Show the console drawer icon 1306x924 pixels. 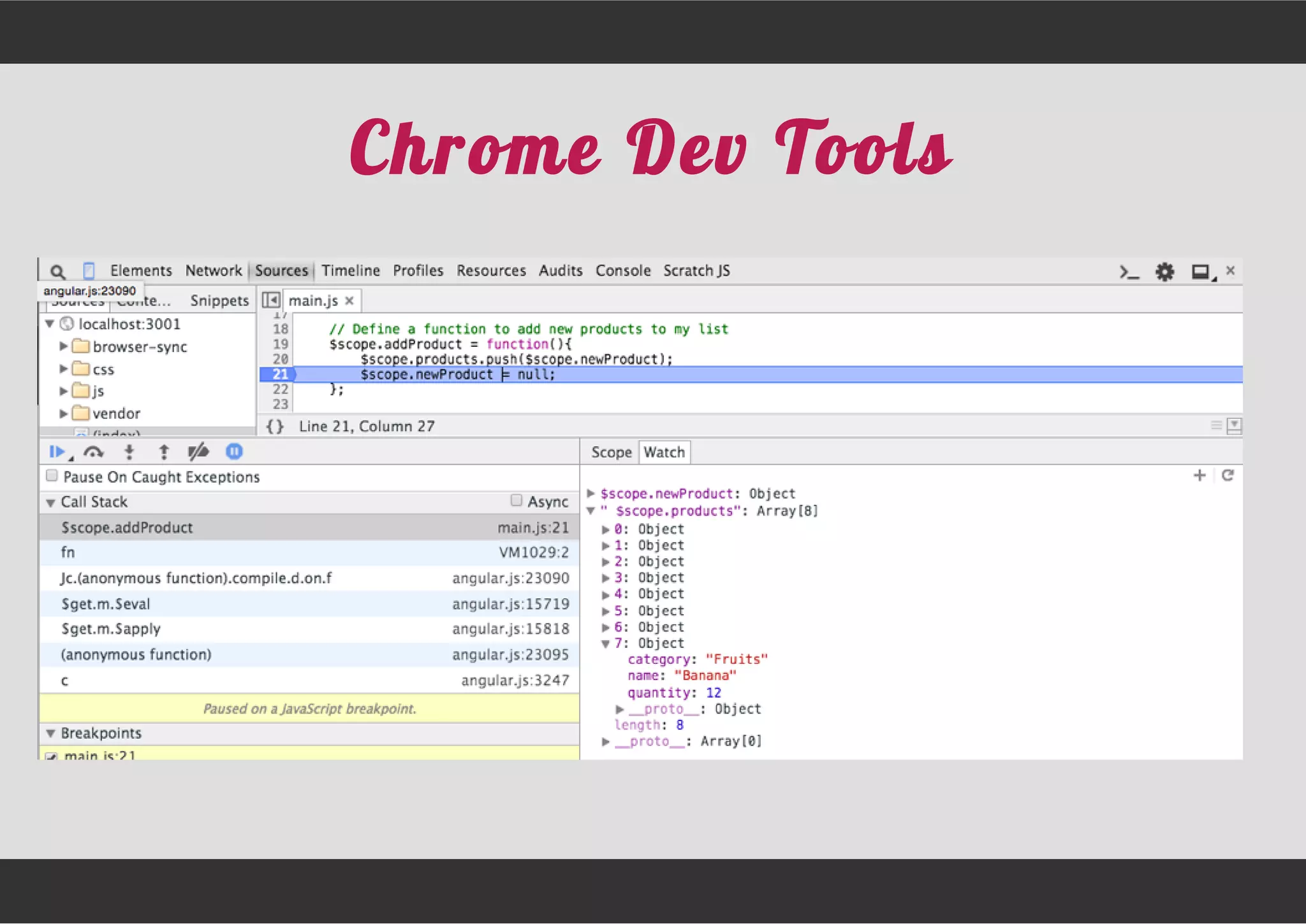point(1129,272)
